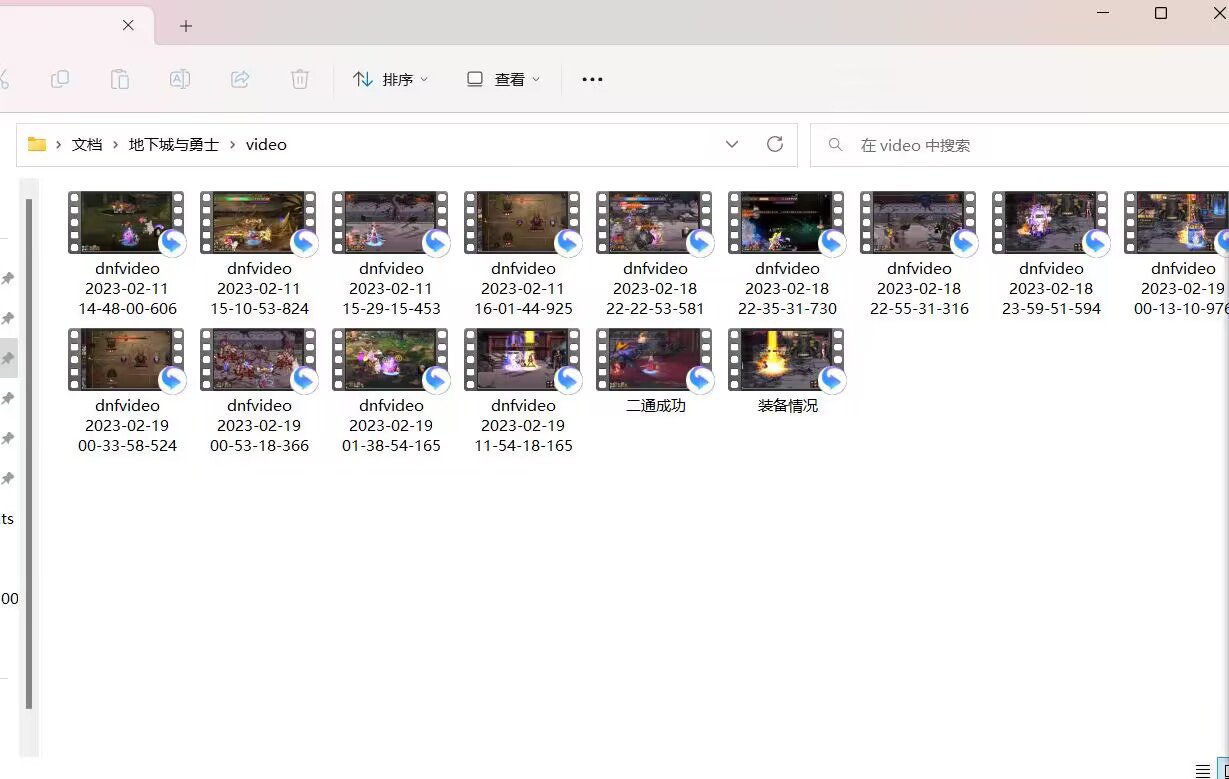Close the current Explorer tab

tap(128, 25)
